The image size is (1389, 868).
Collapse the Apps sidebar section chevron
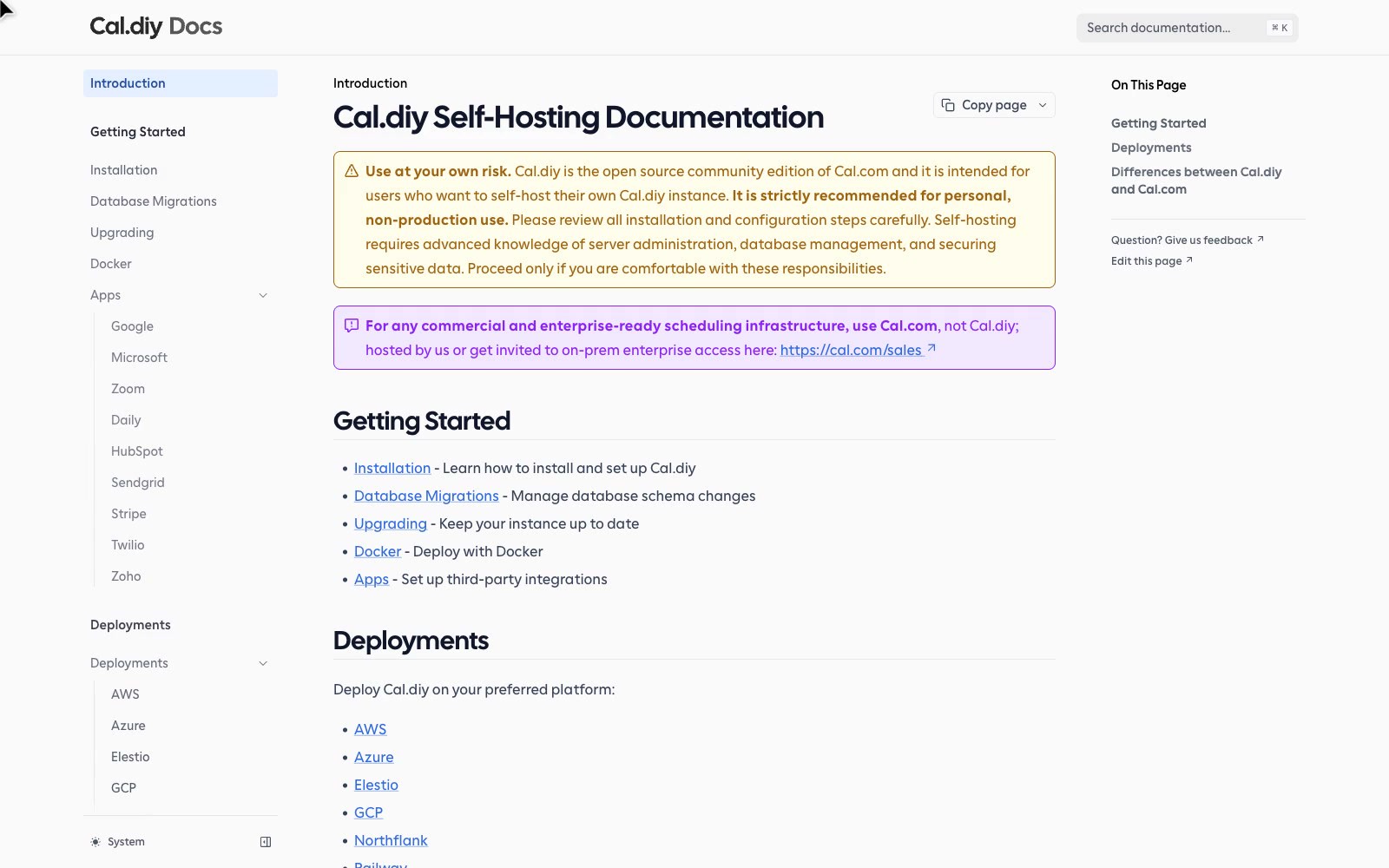(x=263, y=295)
